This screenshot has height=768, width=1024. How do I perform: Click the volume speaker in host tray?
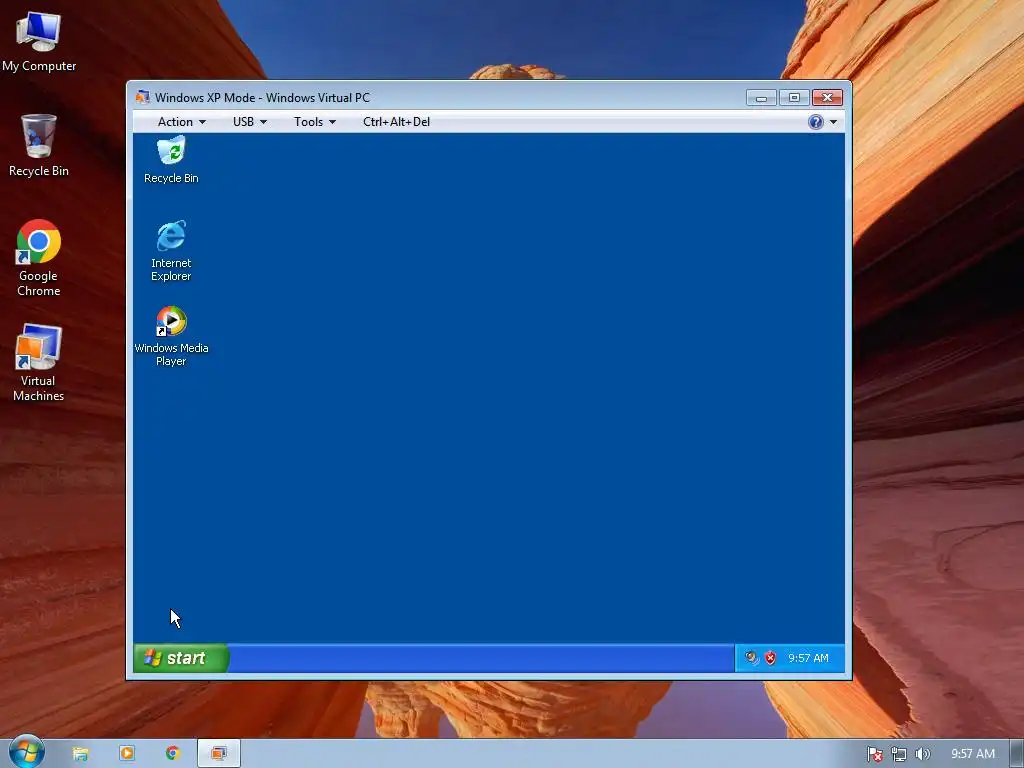922,754
